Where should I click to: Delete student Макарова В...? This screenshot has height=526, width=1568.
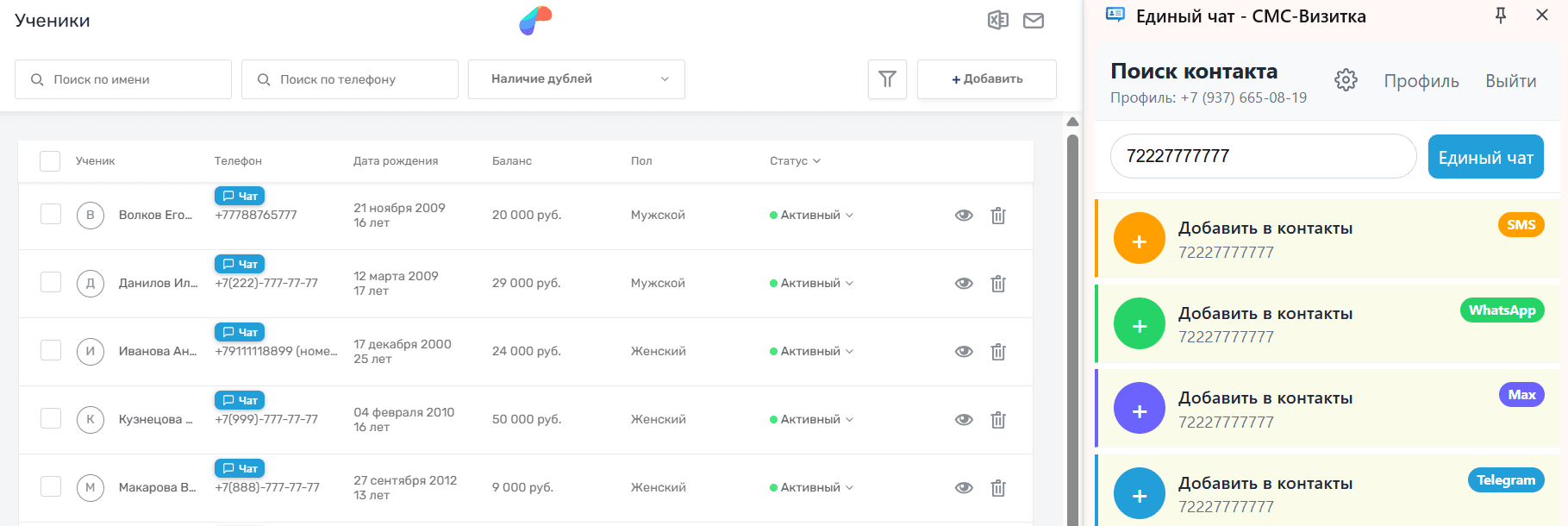[x=998, y=488]
